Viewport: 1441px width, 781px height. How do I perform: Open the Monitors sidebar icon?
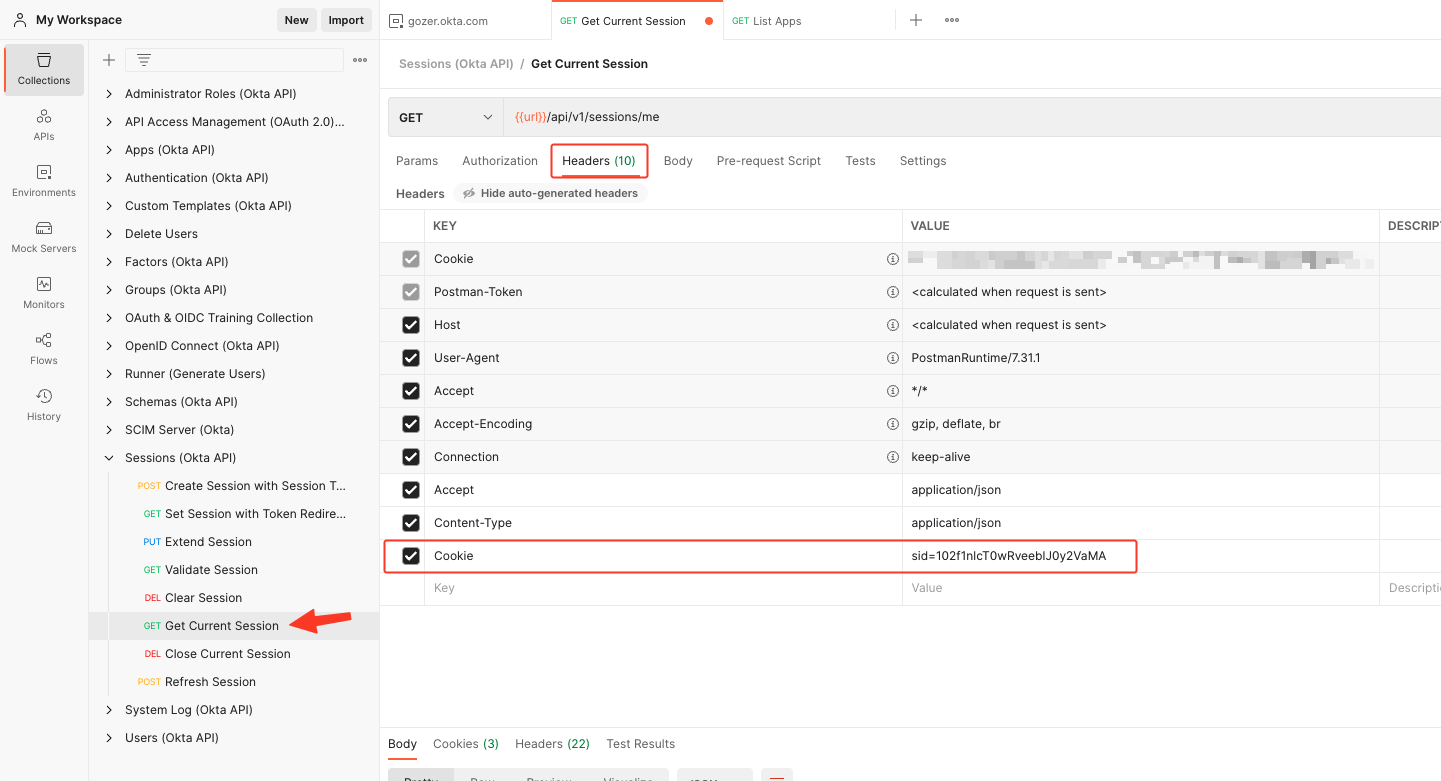click(44, 292)
